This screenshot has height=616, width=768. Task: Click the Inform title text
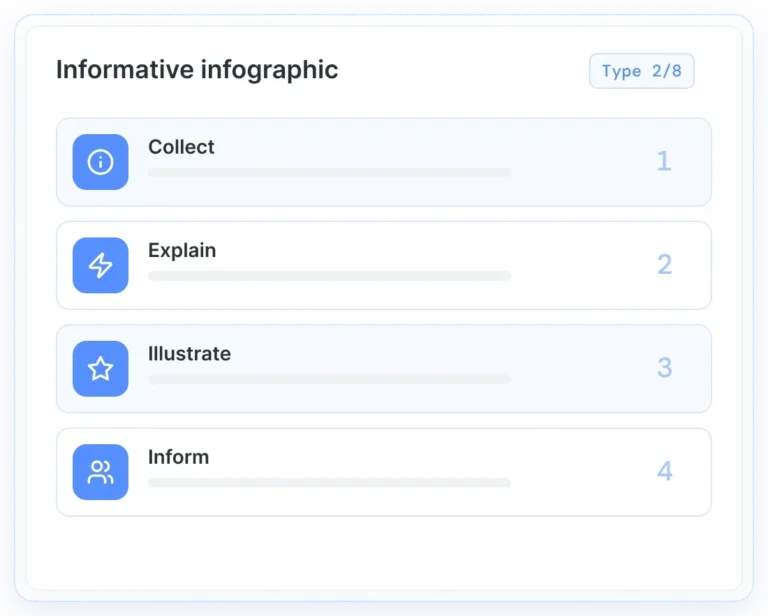178,457
